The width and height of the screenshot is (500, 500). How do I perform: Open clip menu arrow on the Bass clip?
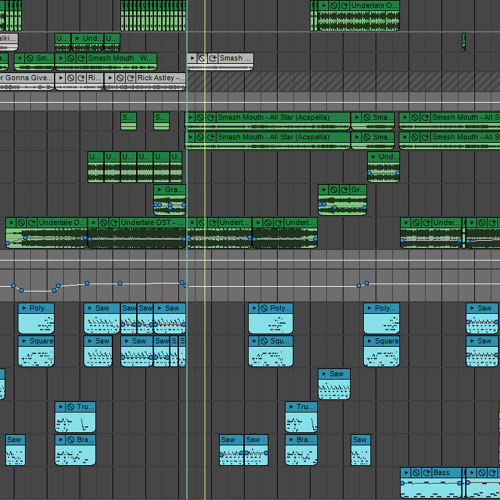click(x=406, y=473)
